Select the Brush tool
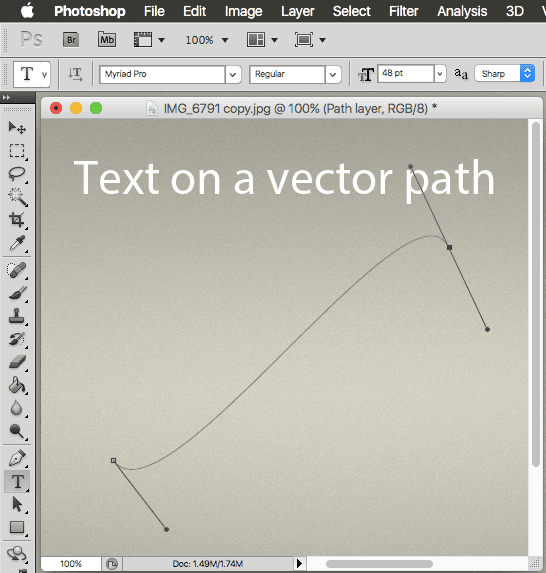Screen dimensions: 546x573 coord(17,293)
